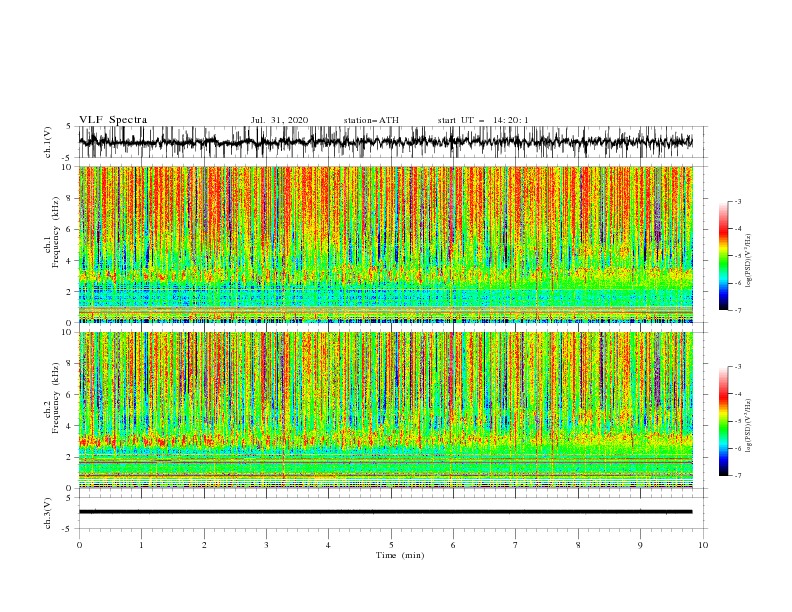
Task: Click the "ch.1(V)" axis label
Action: click(48, 142)
